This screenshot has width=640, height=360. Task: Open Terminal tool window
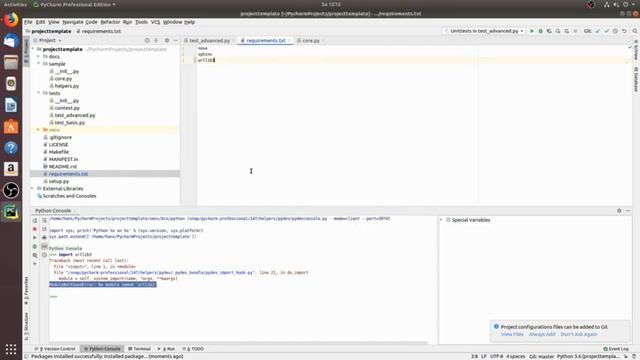click(139, 349)
